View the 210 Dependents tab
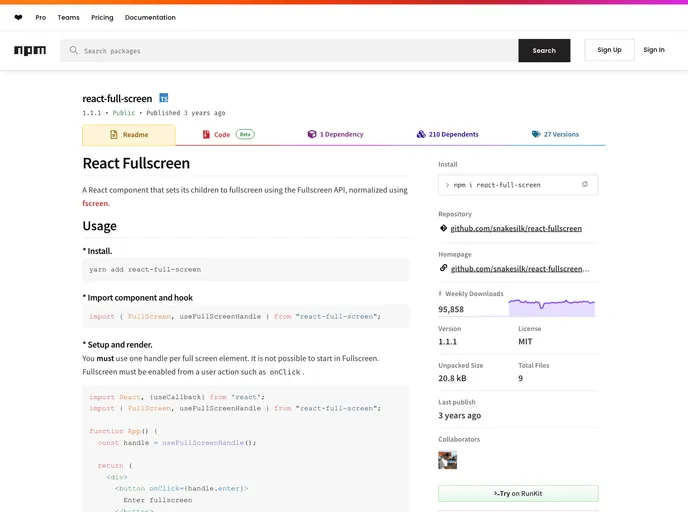 click(x=447, y=134)
